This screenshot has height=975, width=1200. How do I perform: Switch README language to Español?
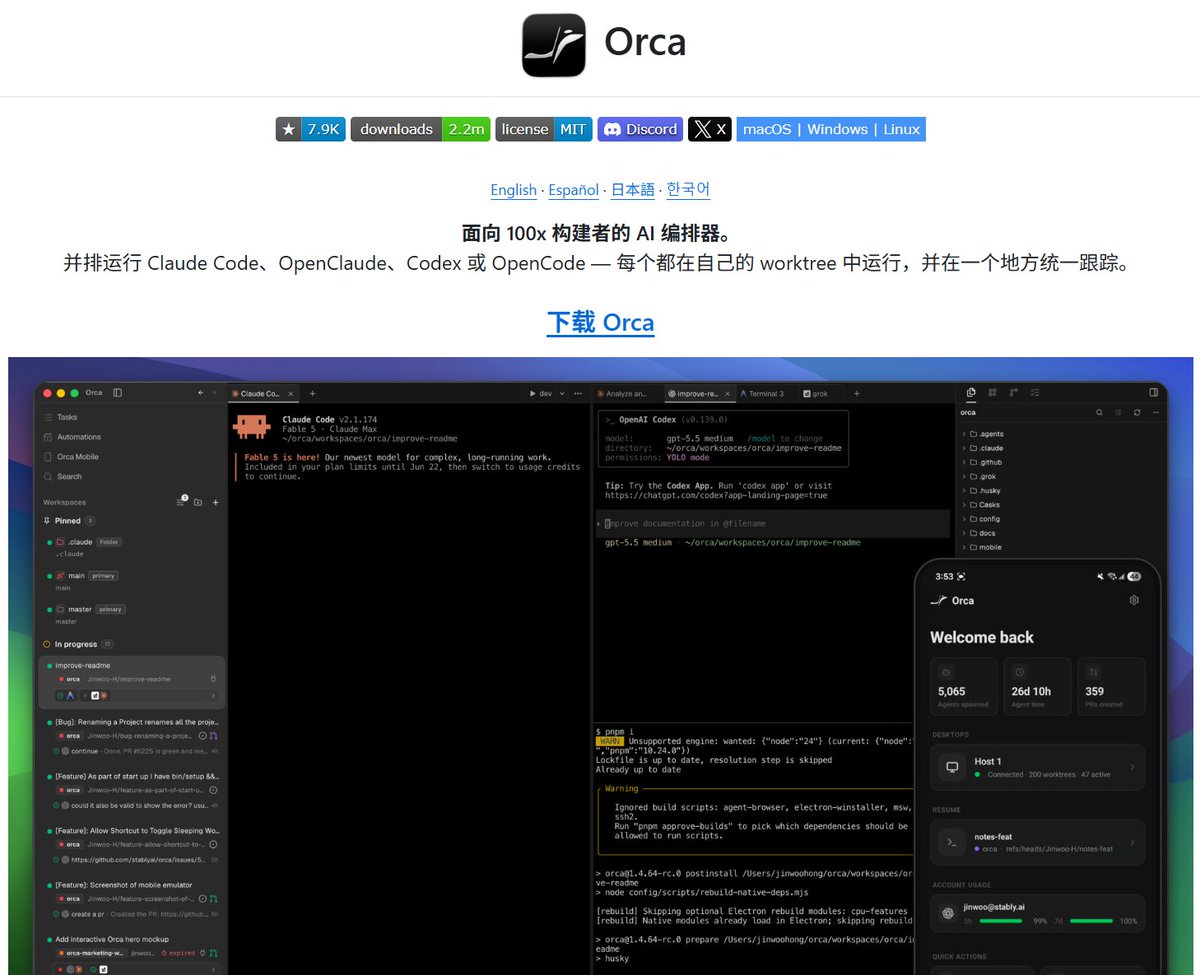pos(574,190)
